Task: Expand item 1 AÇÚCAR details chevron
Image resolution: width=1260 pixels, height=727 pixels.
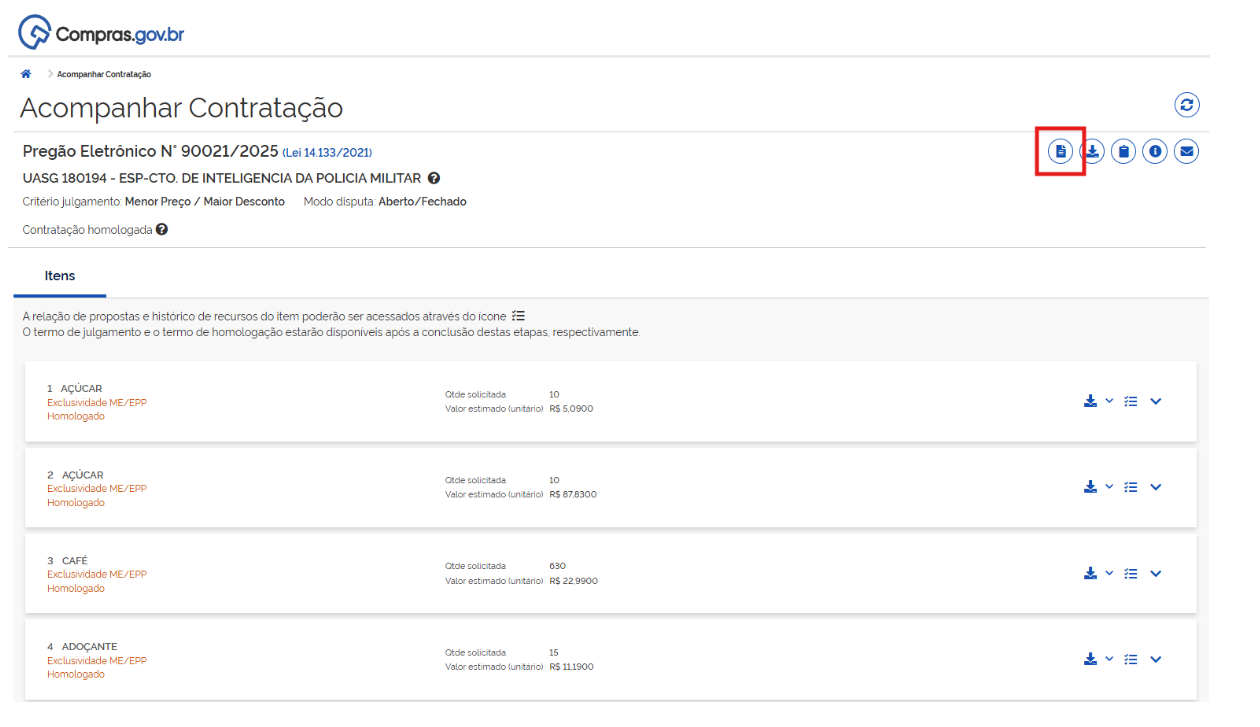Action: coord(1156,401)
